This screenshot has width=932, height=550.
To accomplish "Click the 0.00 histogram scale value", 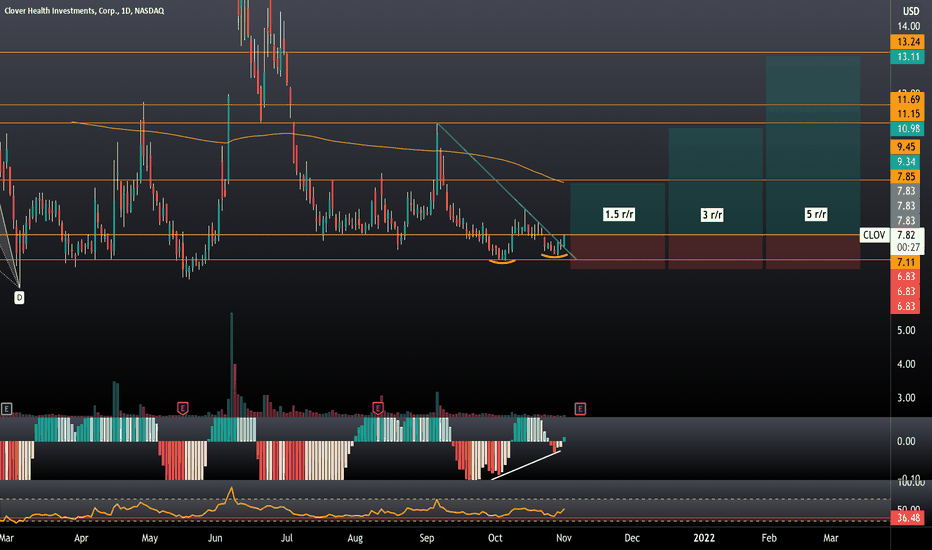I will 906,441.
